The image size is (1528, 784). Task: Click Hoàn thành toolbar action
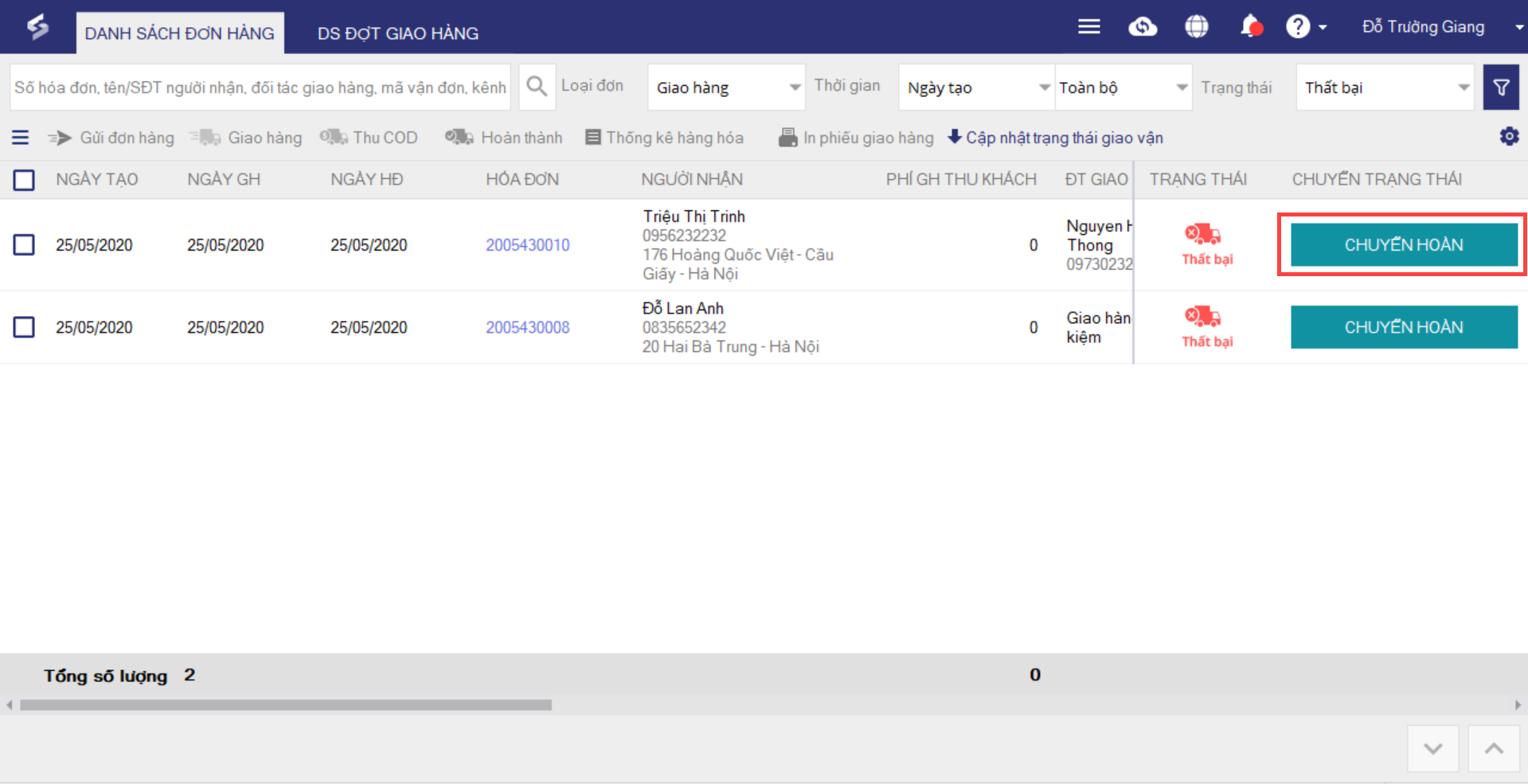pyautogui.click(x=503, y=138)
